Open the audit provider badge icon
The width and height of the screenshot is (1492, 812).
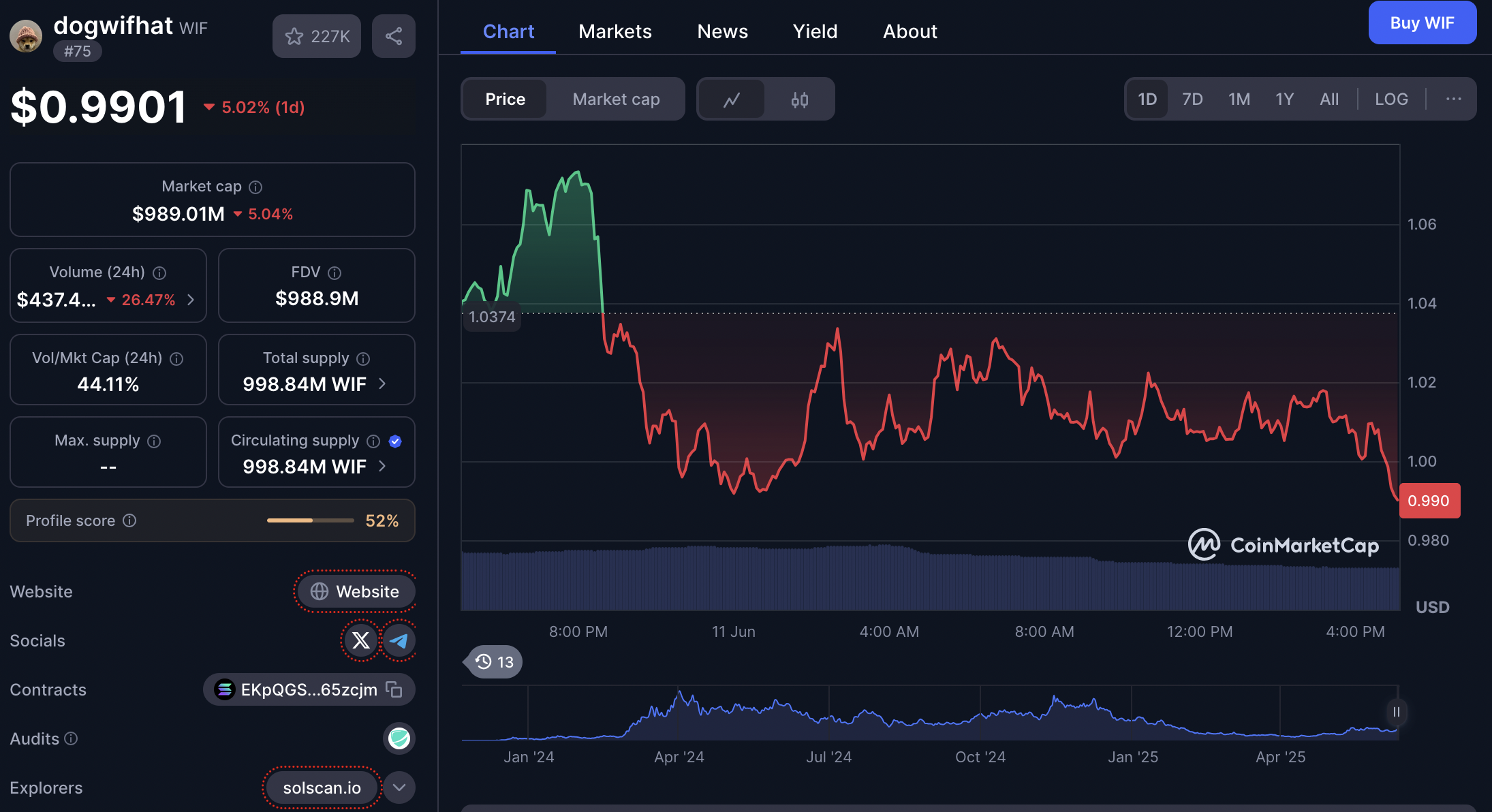[399, 738]
